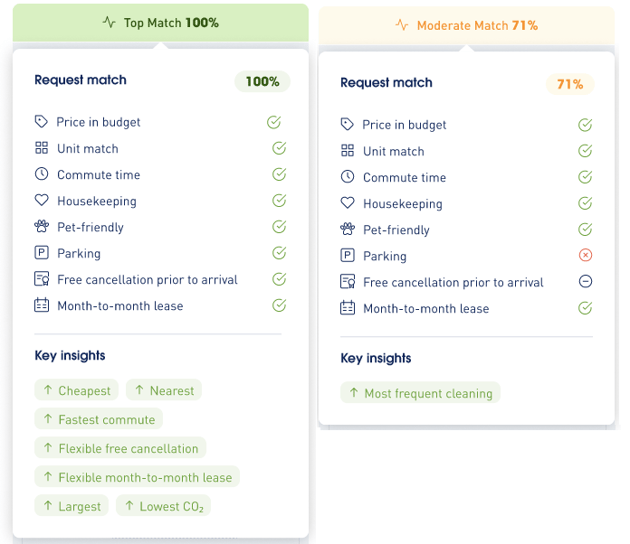Click the Fastest commute insight tag
630x544 pixels.
(x=91, y=419)
